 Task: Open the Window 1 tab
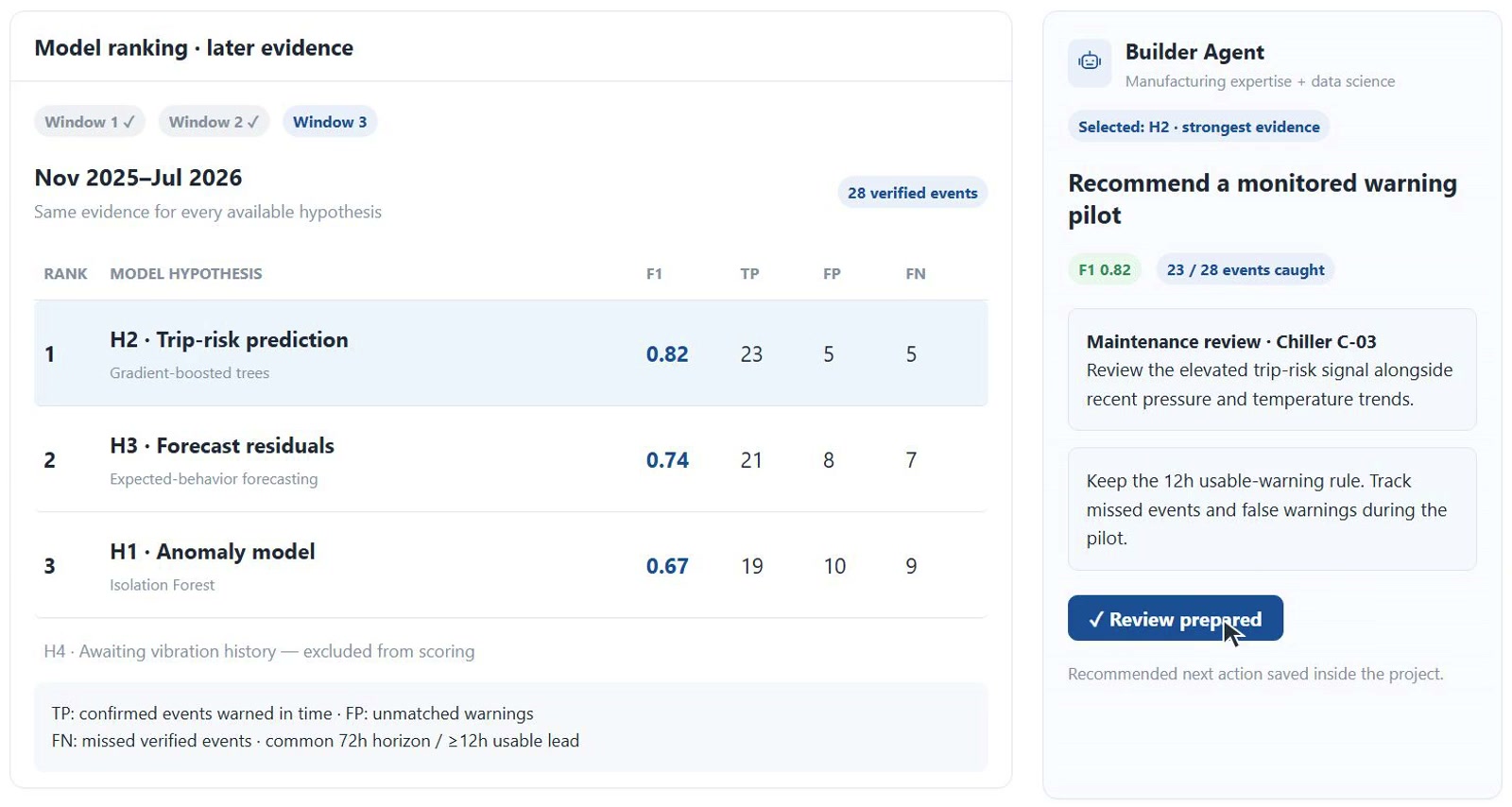(90, 122)
